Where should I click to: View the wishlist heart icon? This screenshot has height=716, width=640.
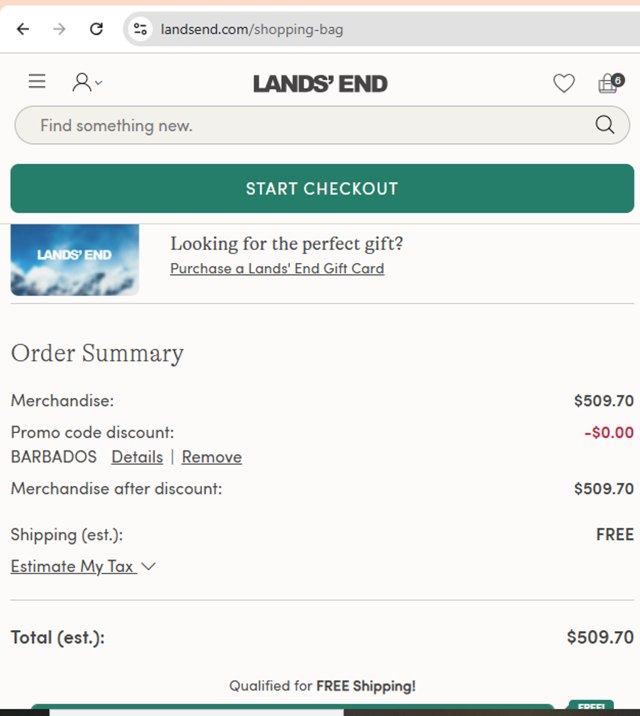(564, 84)
